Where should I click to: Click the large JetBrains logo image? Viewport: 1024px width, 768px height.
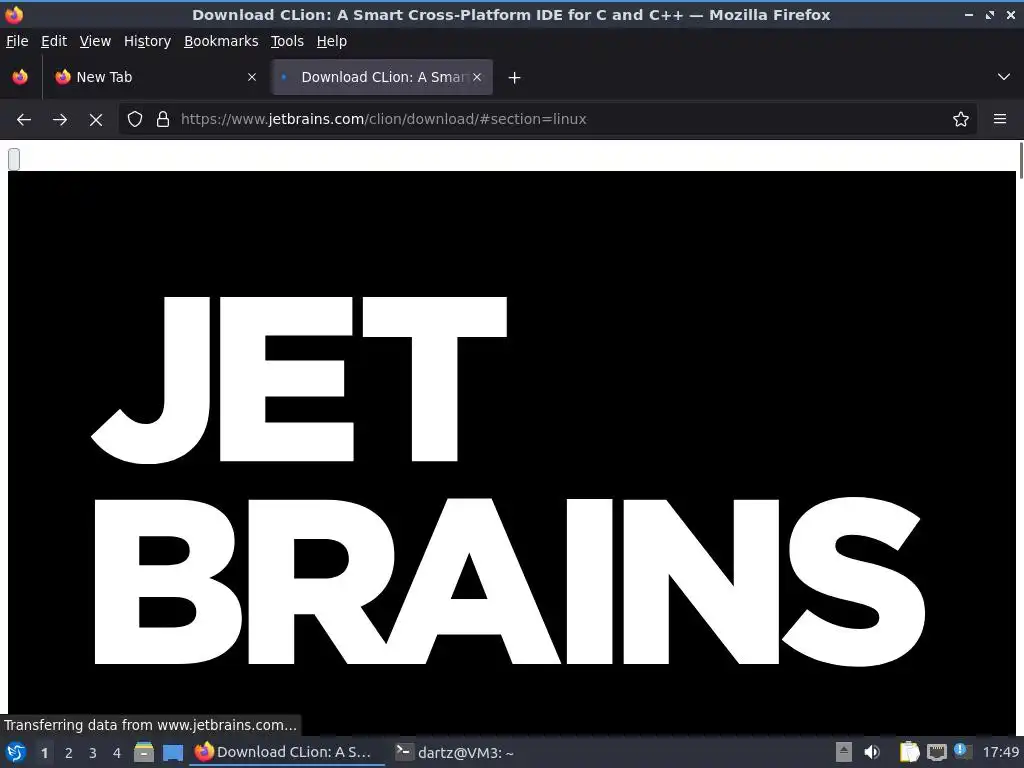click(512, 453)
